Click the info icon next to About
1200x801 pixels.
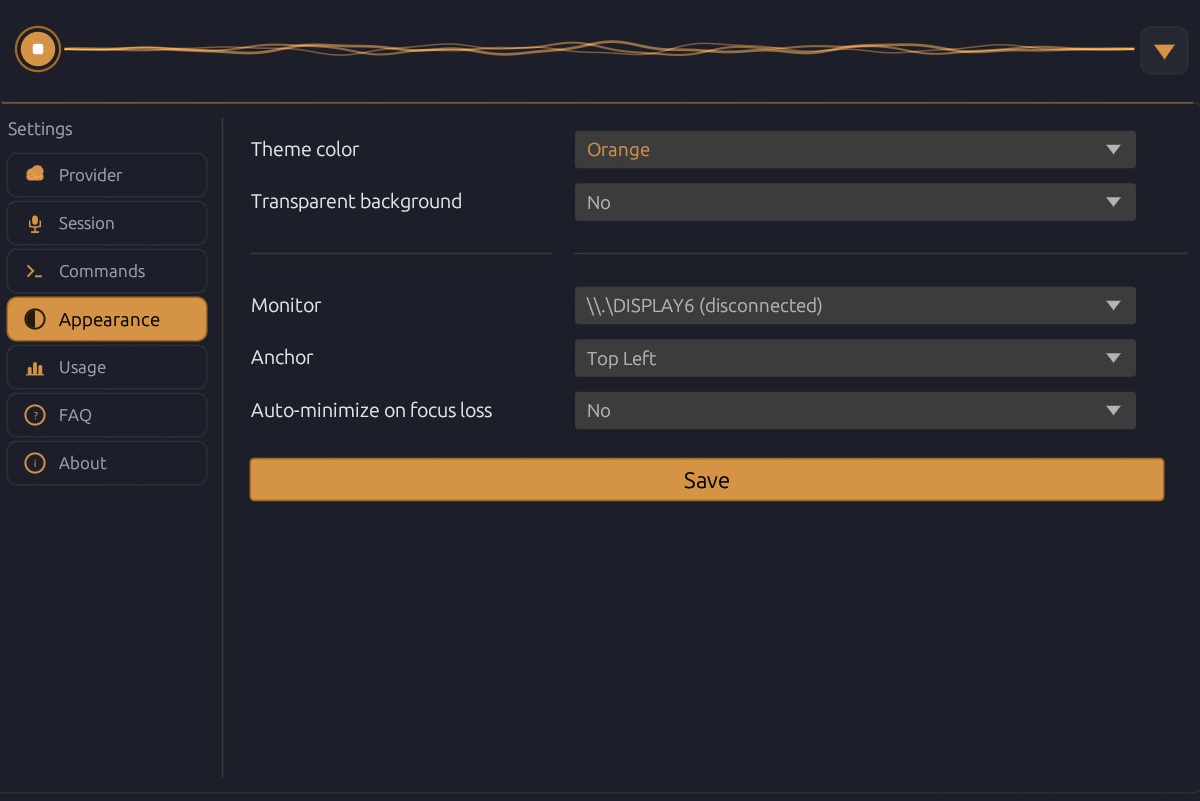34,462
